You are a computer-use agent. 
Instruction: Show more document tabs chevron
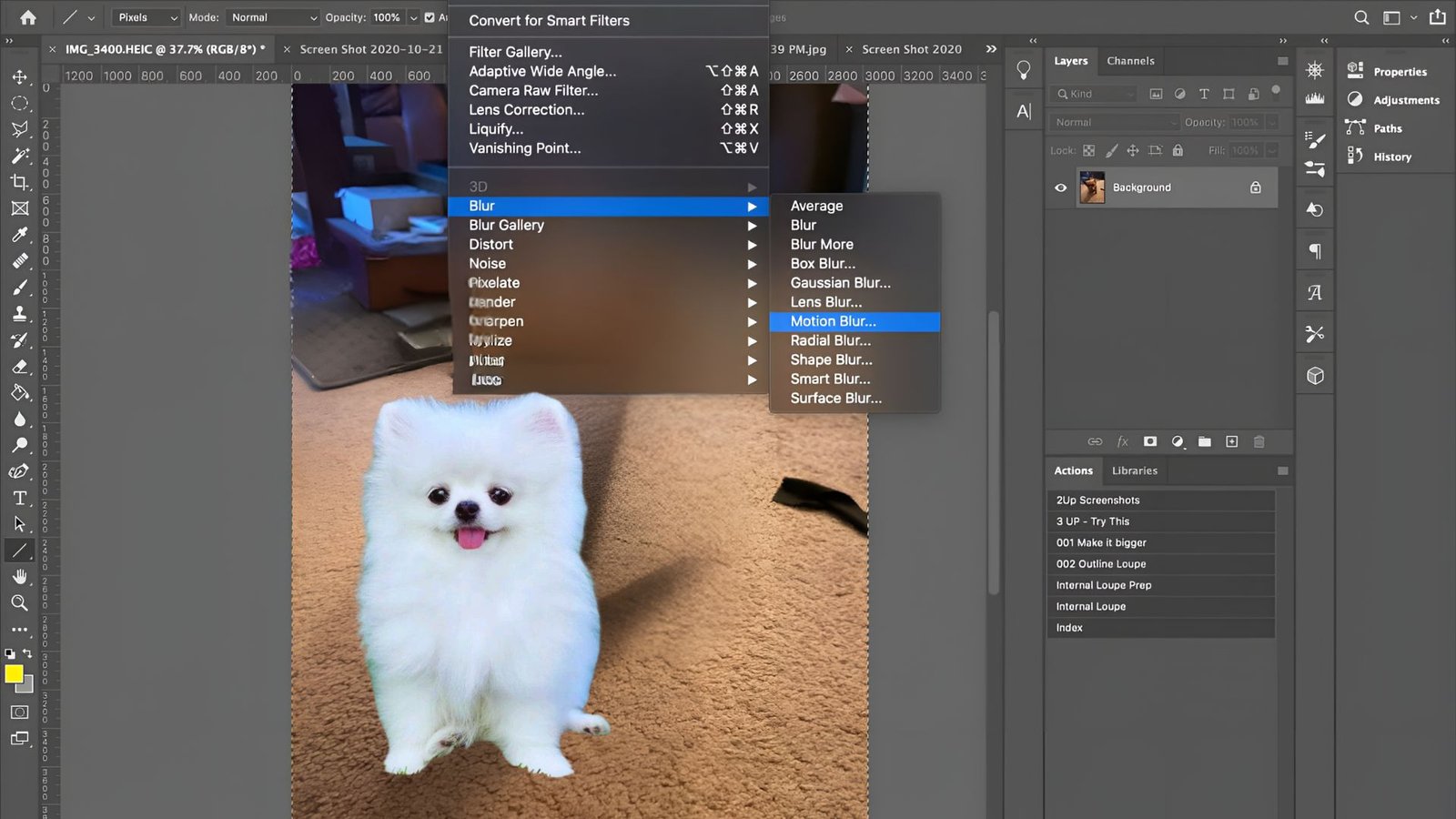[x=991, y=49]
